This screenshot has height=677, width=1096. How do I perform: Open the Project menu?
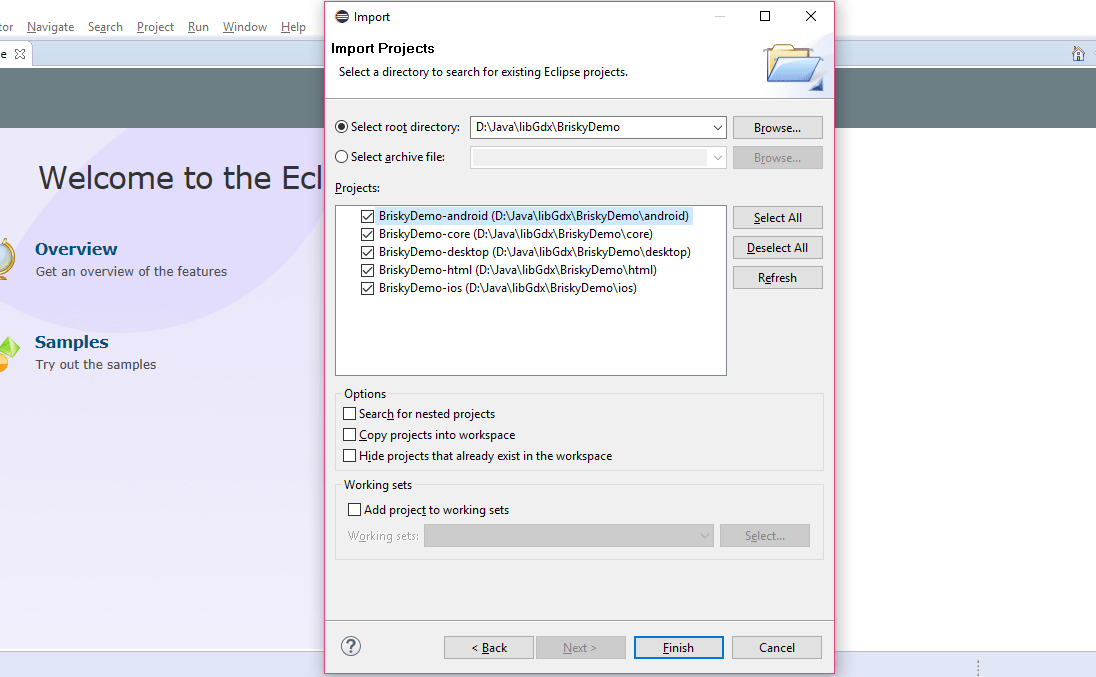155,27
